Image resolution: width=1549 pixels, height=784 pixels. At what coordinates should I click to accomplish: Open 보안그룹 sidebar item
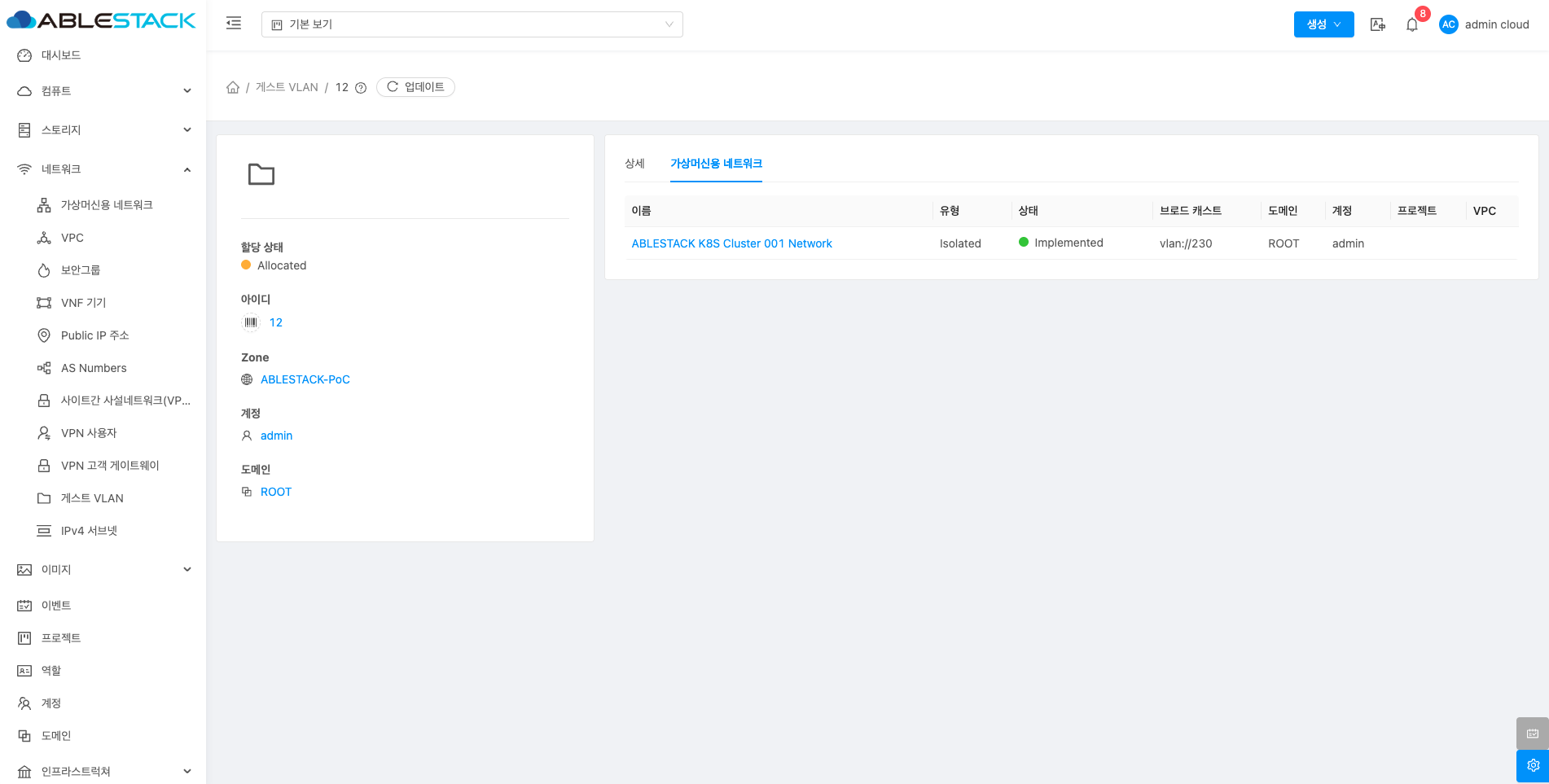[103, 270]
